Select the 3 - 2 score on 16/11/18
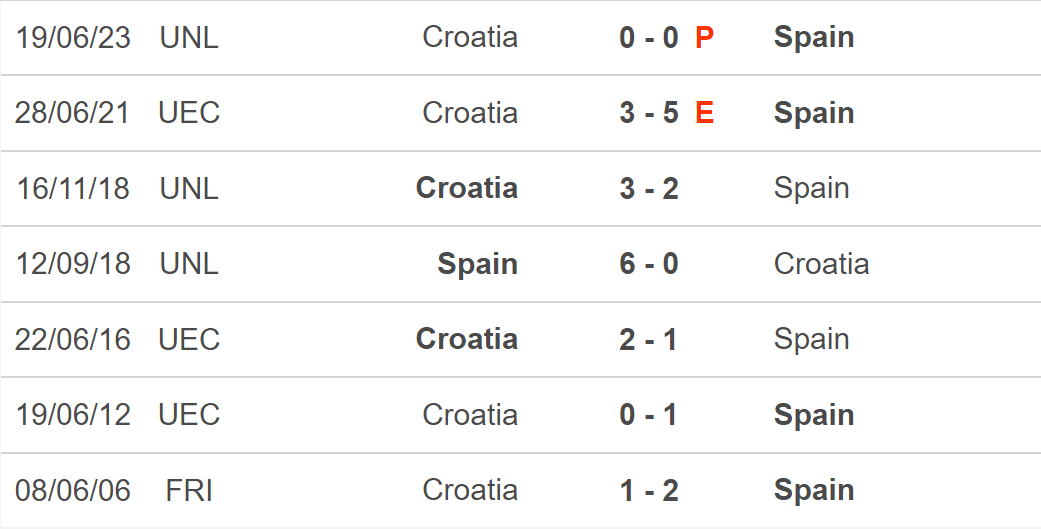Viewport: 1041px width, 529px height. 649,189
